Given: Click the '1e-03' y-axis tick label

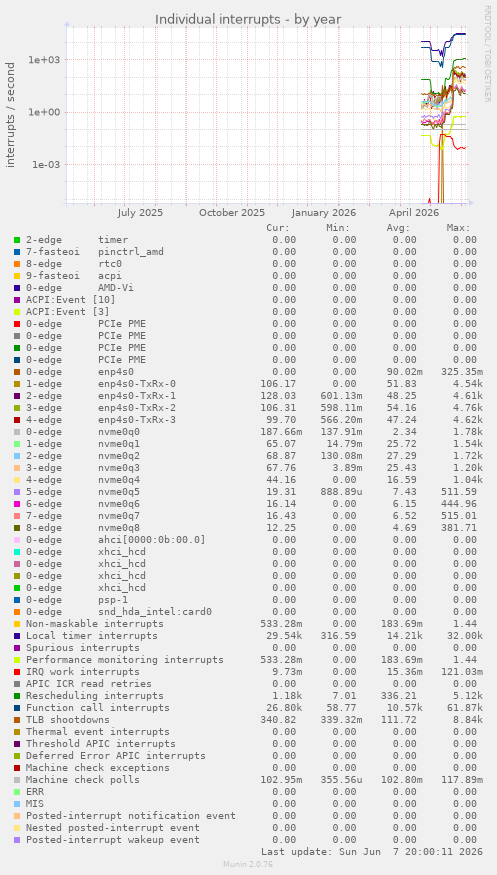Looking at the screenshot, I should [x=46, y=165].
